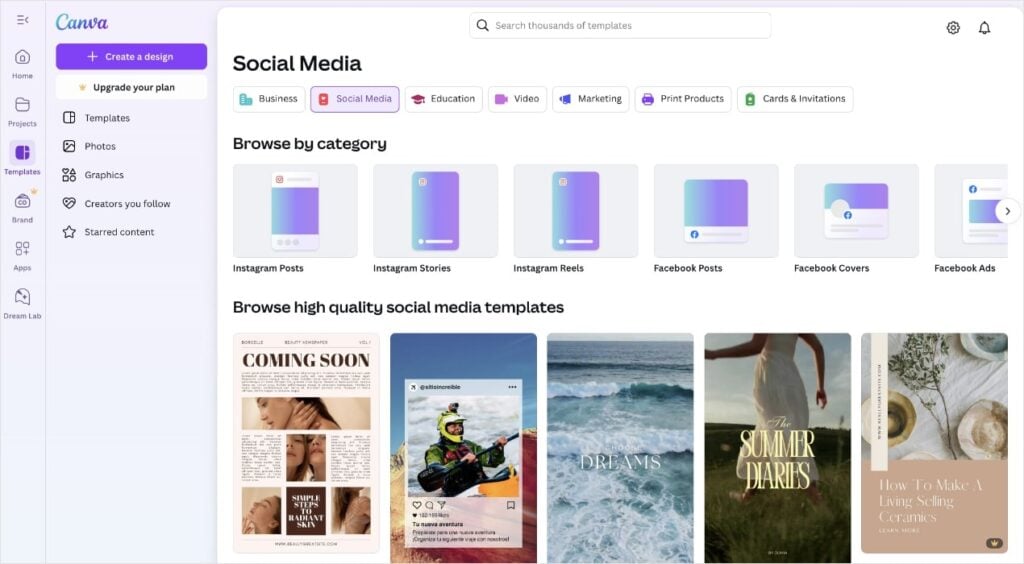Open kayaker Instagram post template
Screen dimensions: 1024x564
[x=463, y=448]
